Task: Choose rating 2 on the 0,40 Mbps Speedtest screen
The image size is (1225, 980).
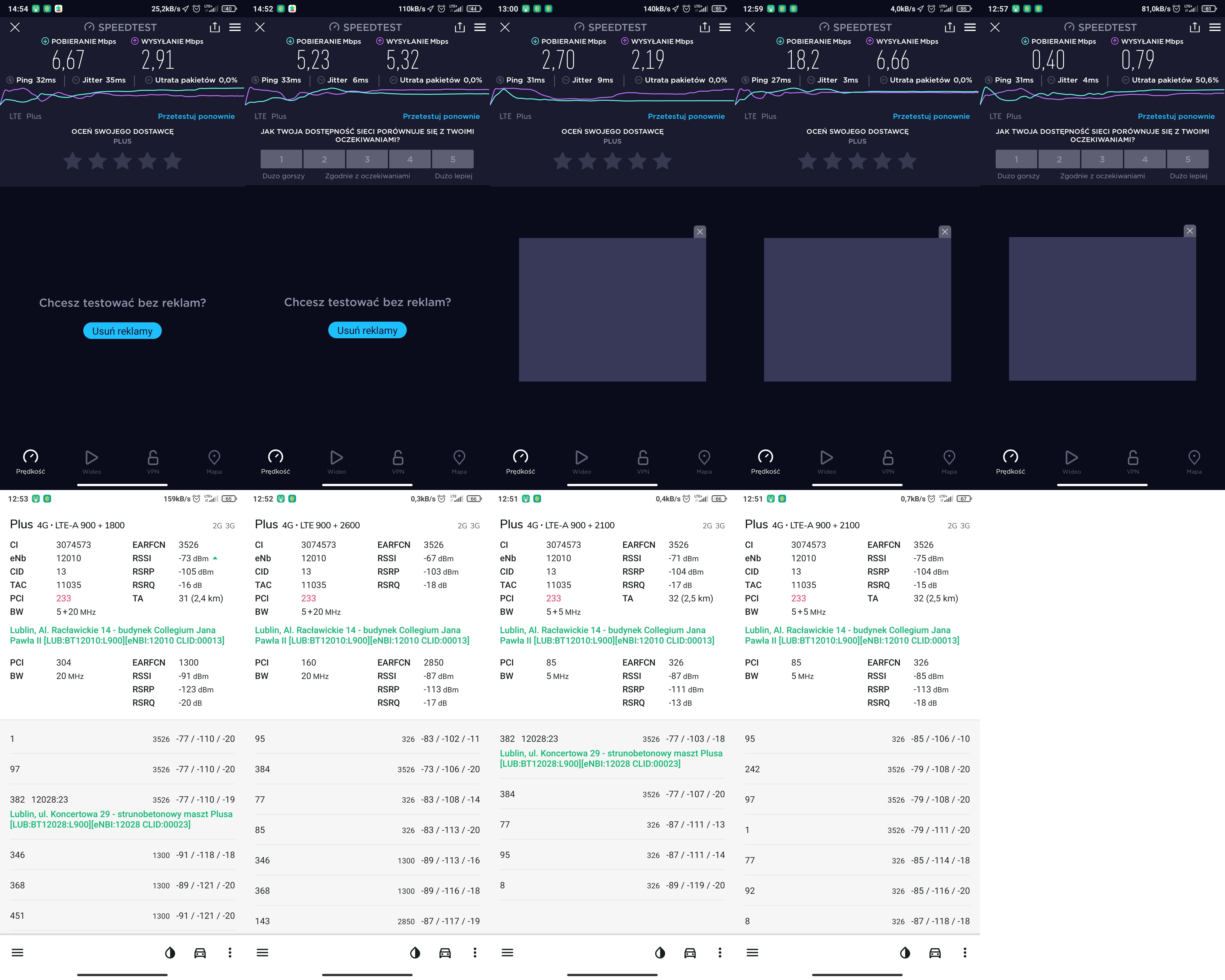Action: 1059,159
